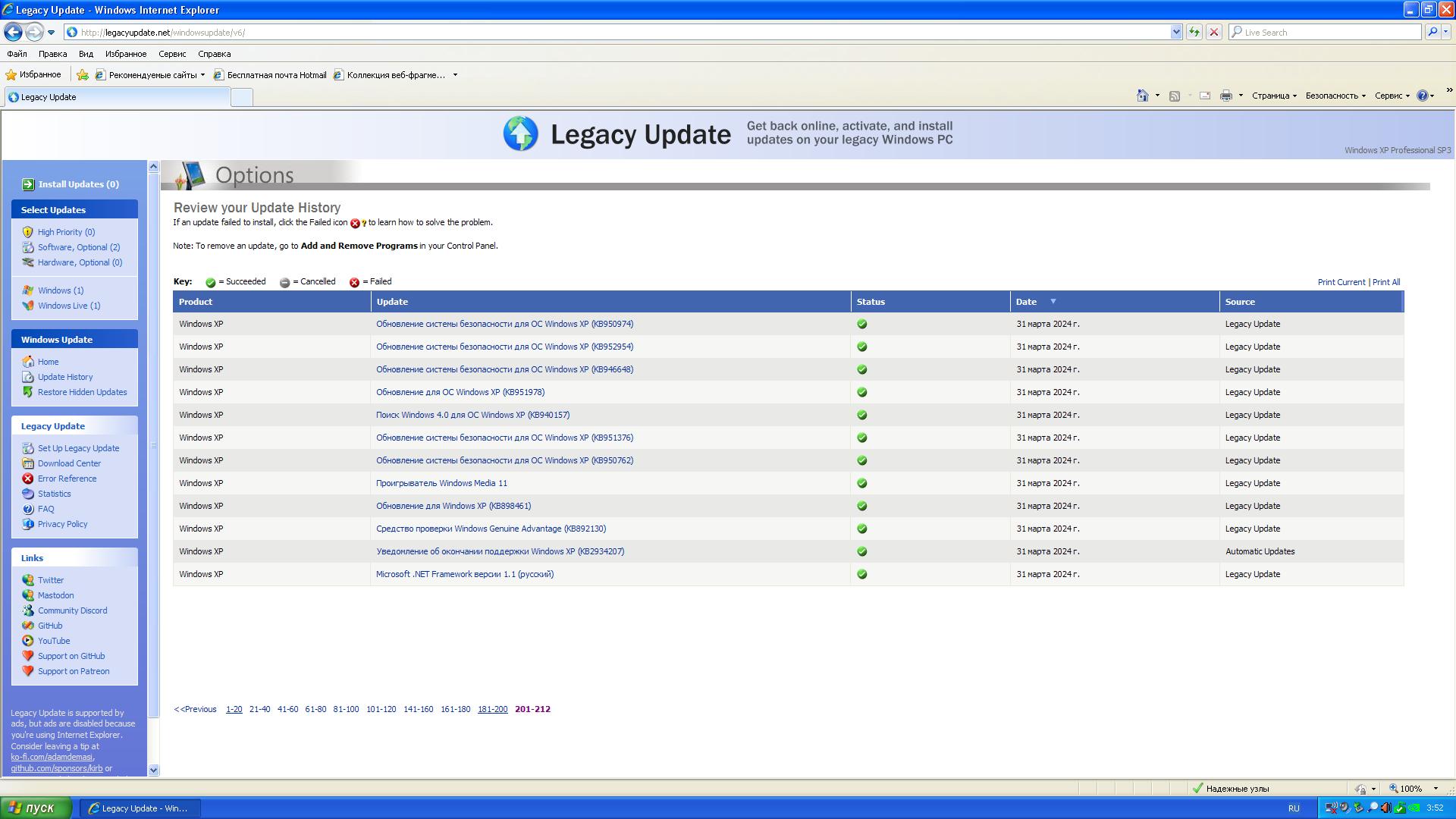Open the address bar history dropdown
Image resolution: width=1456 pixels, height=819 pixels.
click(x=1176, y=32)
